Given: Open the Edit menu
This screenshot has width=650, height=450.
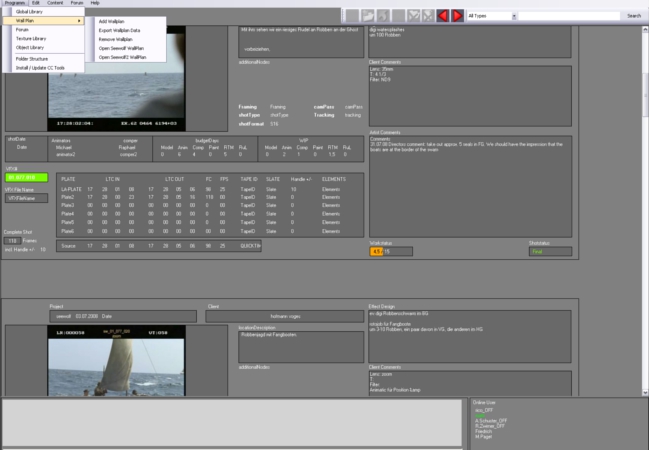Looking at the screenshot, I should pyautogui.click(x=36, y=3).
